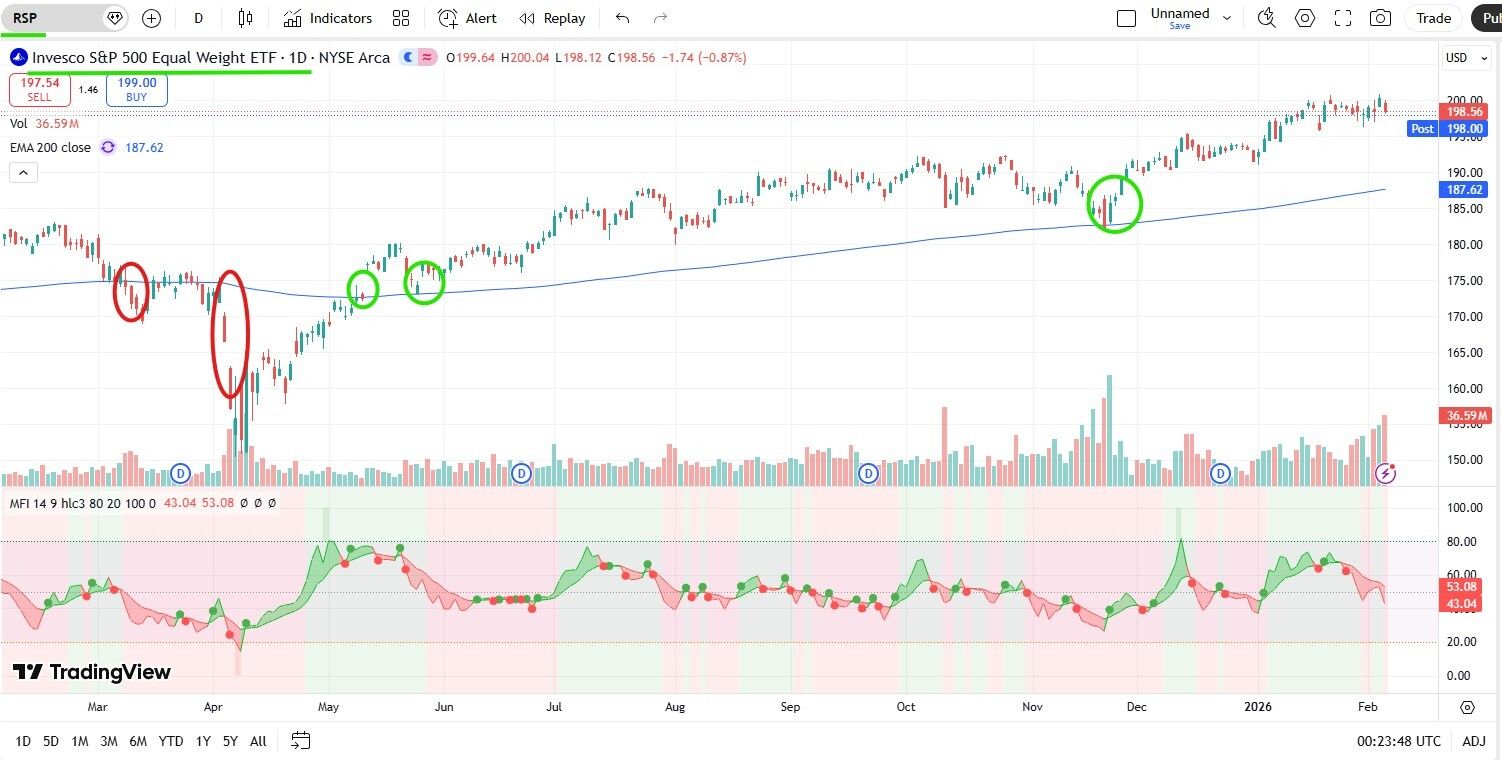Redo the chart action
1502x760 pixels.
click(660, 18)
